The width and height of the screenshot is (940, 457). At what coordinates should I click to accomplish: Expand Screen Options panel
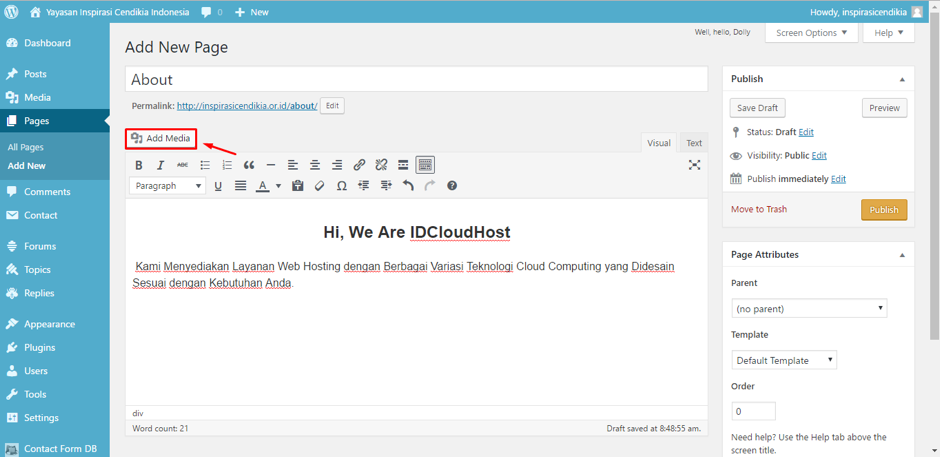(x=812, y=33)
